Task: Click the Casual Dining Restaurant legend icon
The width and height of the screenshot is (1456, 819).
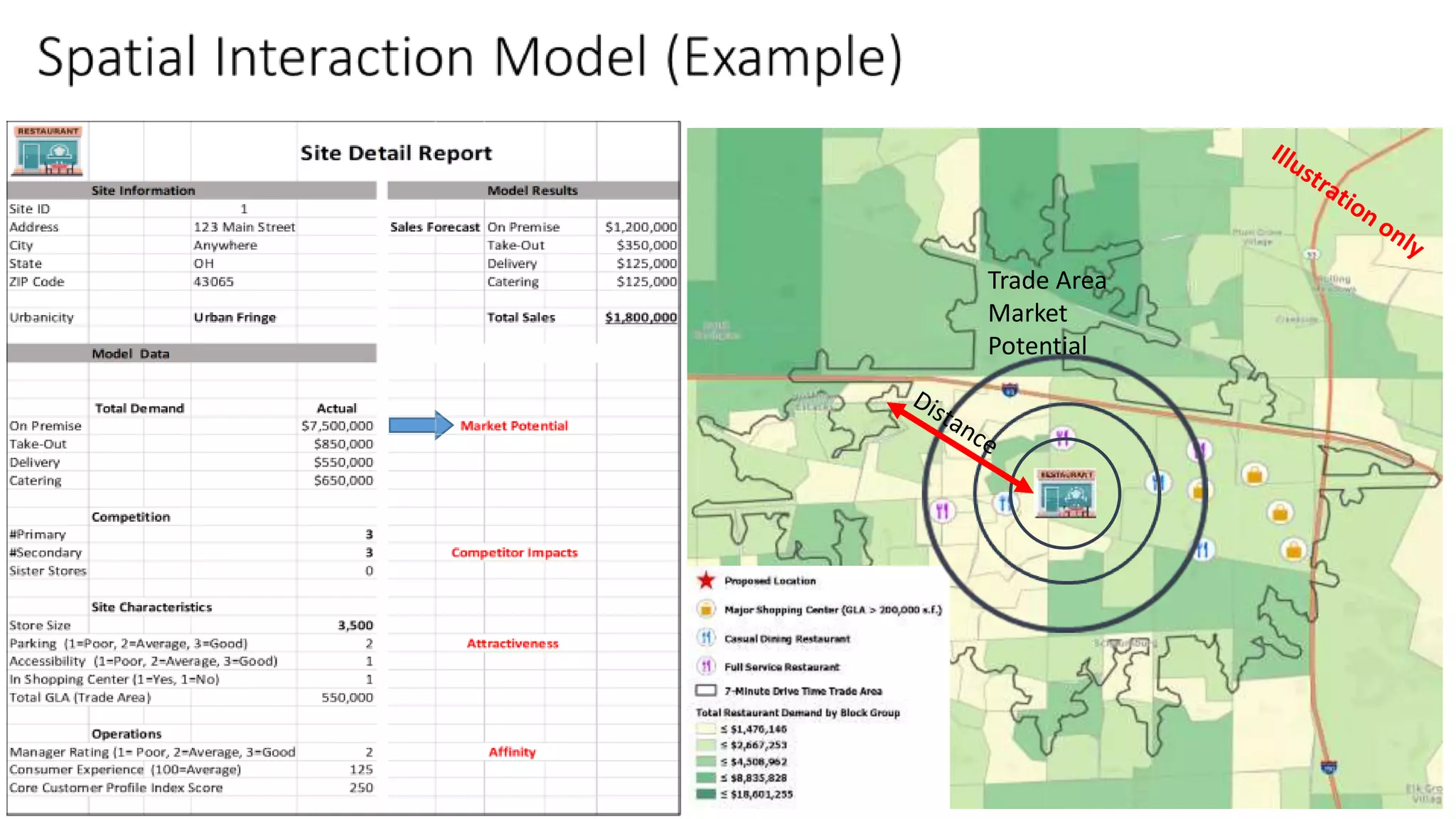Action: click(x=705, y=638)
